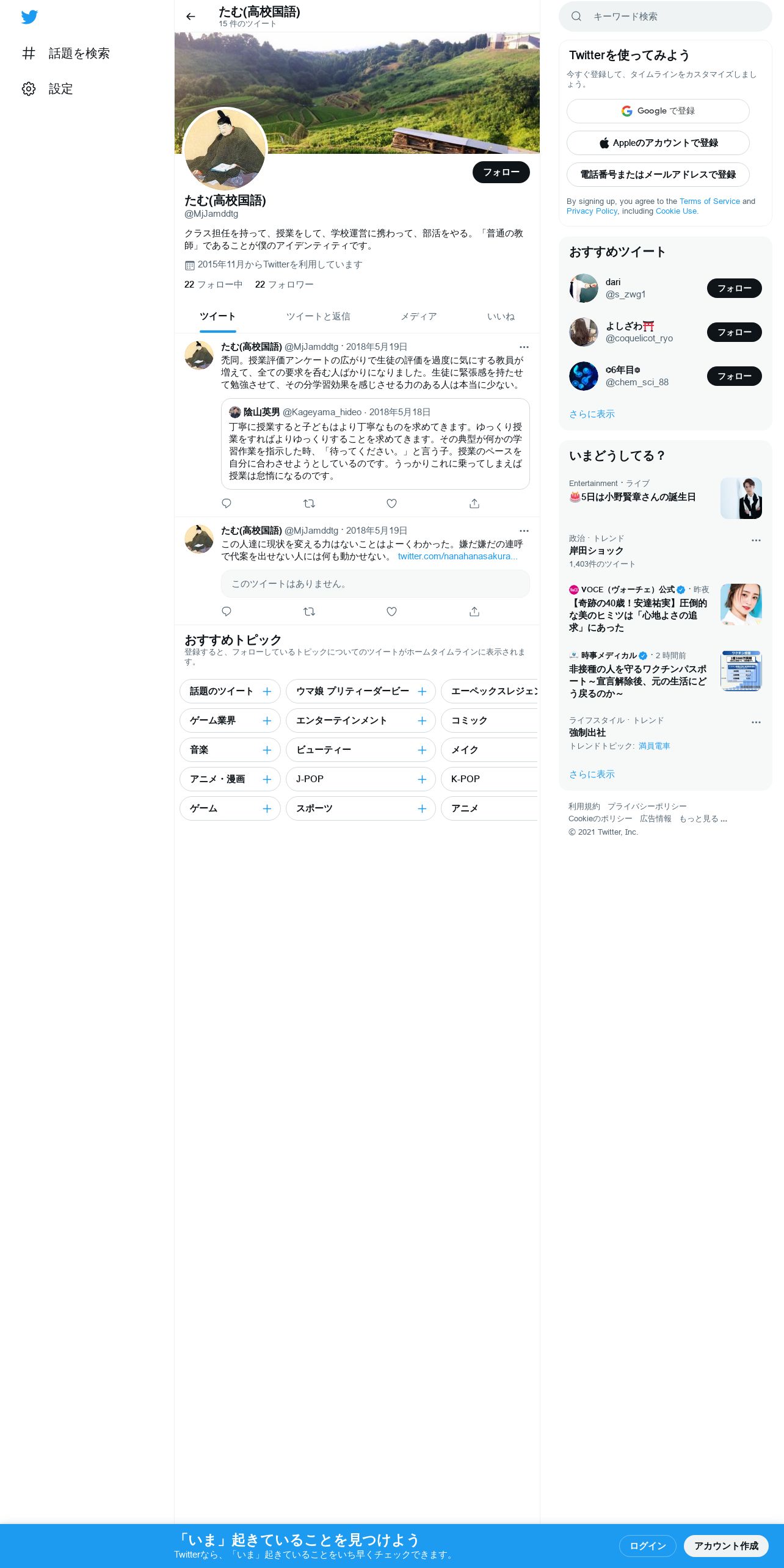Add the 話題のツイート topic plus icon
Image resolution: width=784 pixels, height=1568 pixels.
(x=267, y=691)
